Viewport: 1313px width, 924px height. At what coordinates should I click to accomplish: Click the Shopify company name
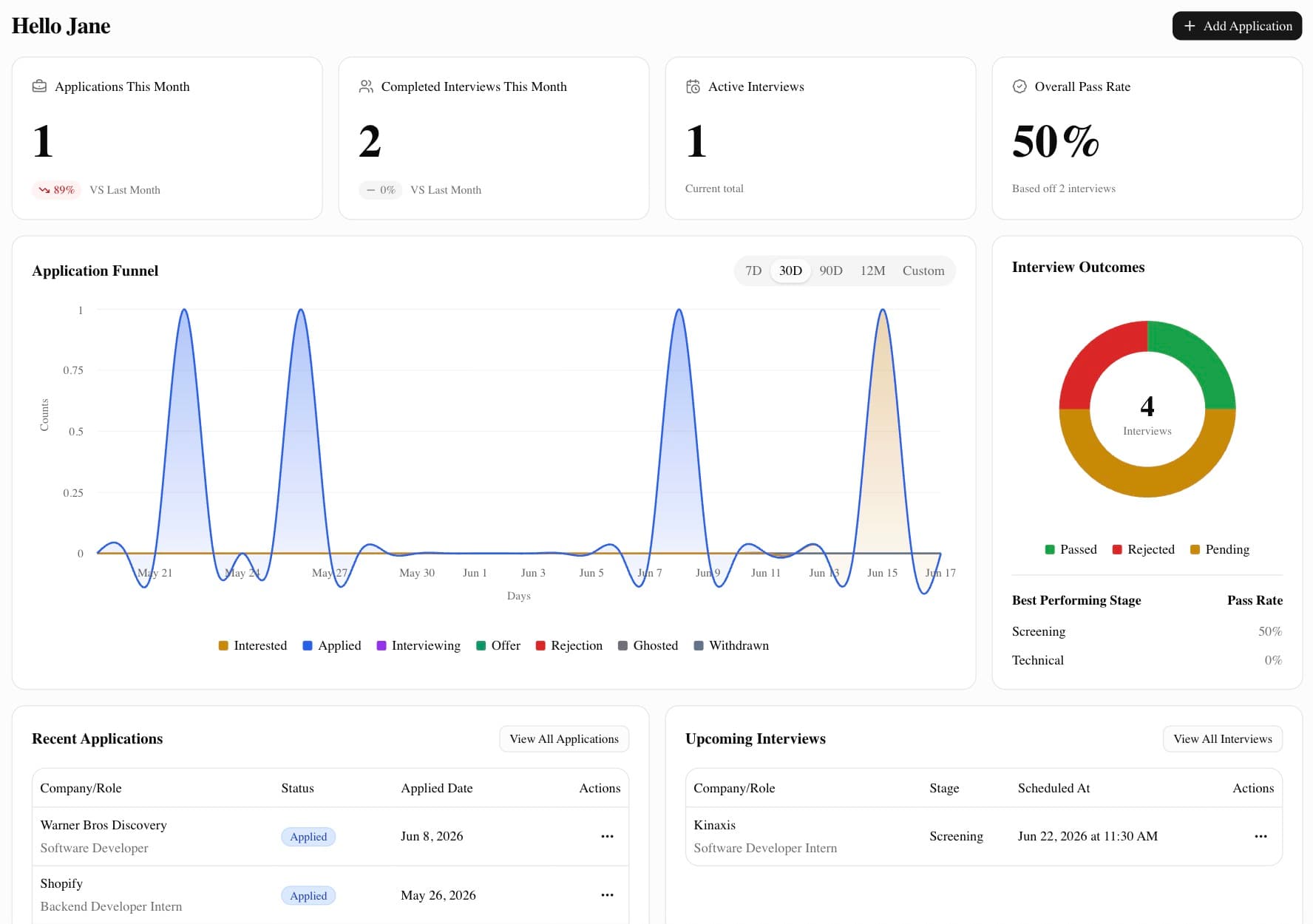[x=61, y=883]
